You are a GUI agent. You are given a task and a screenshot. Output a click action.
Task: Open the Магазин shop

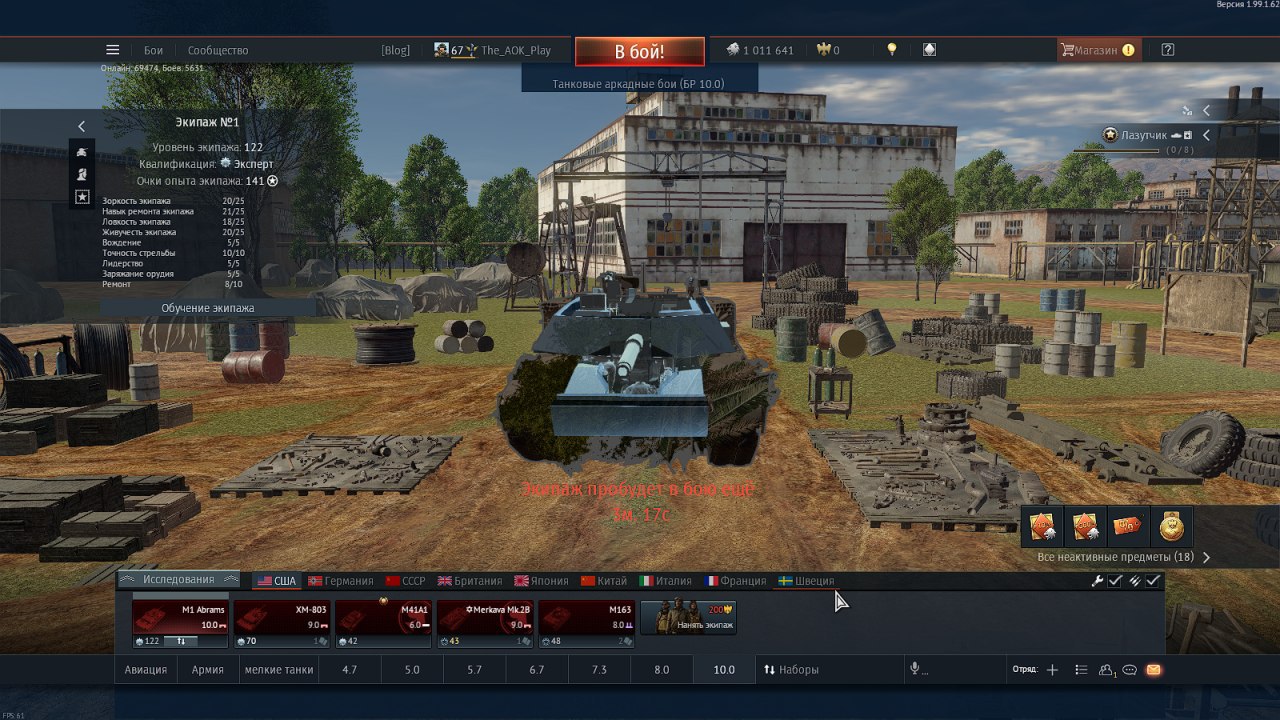(x=1098, y=50)
